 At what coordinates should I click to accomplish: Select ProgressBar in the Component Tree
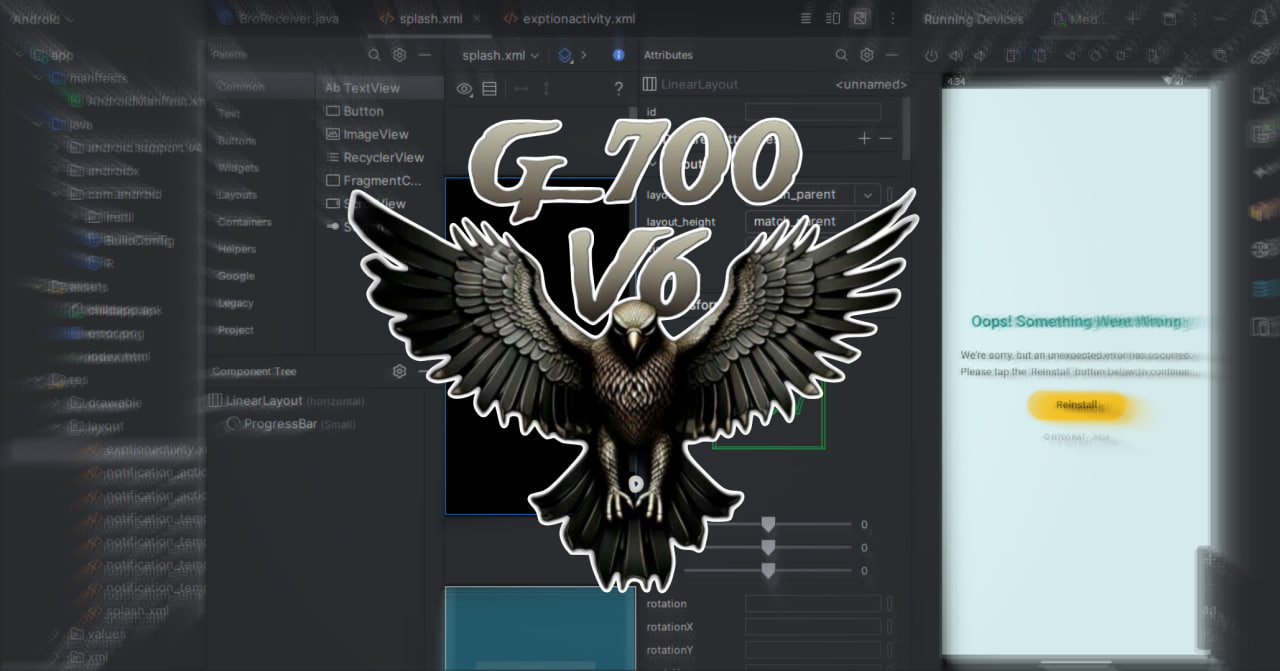(x=291, y=424)
